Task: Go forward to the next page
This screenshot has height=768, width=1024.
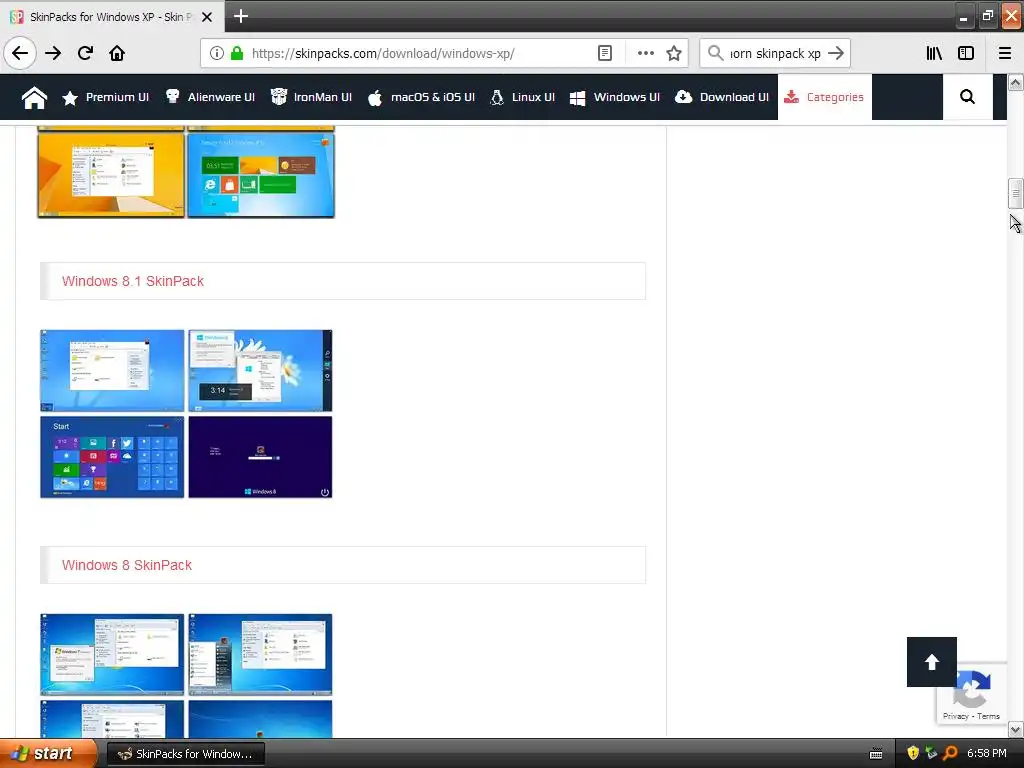Action: 53,53
